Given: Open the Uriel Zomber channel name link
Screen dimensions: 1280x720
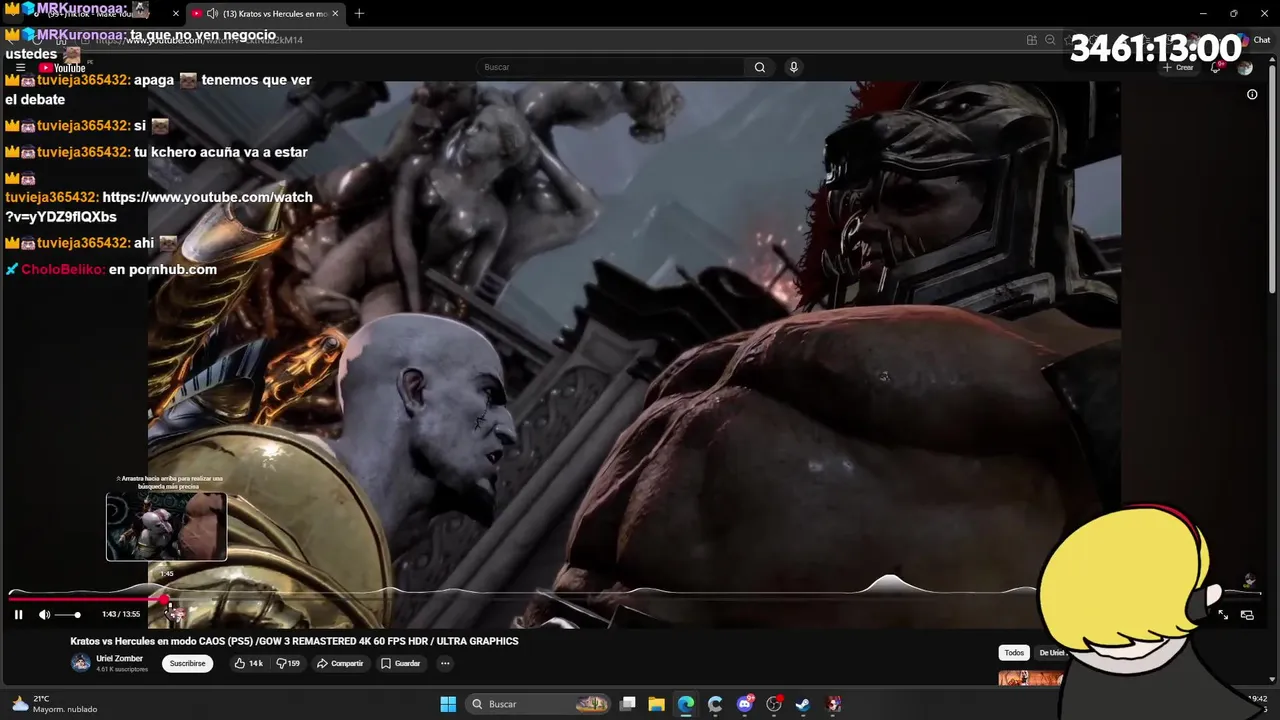Looking at the screenshot, I should pyautogui.click(x=119, y=658).
